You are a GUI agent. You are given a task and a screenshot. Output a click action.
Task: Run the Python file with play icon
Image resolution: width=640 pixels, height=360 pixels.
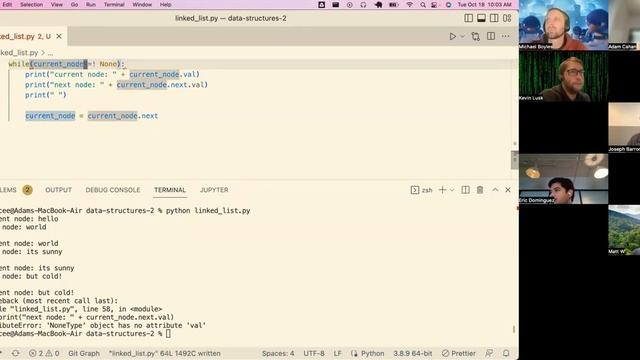(453, 36)
